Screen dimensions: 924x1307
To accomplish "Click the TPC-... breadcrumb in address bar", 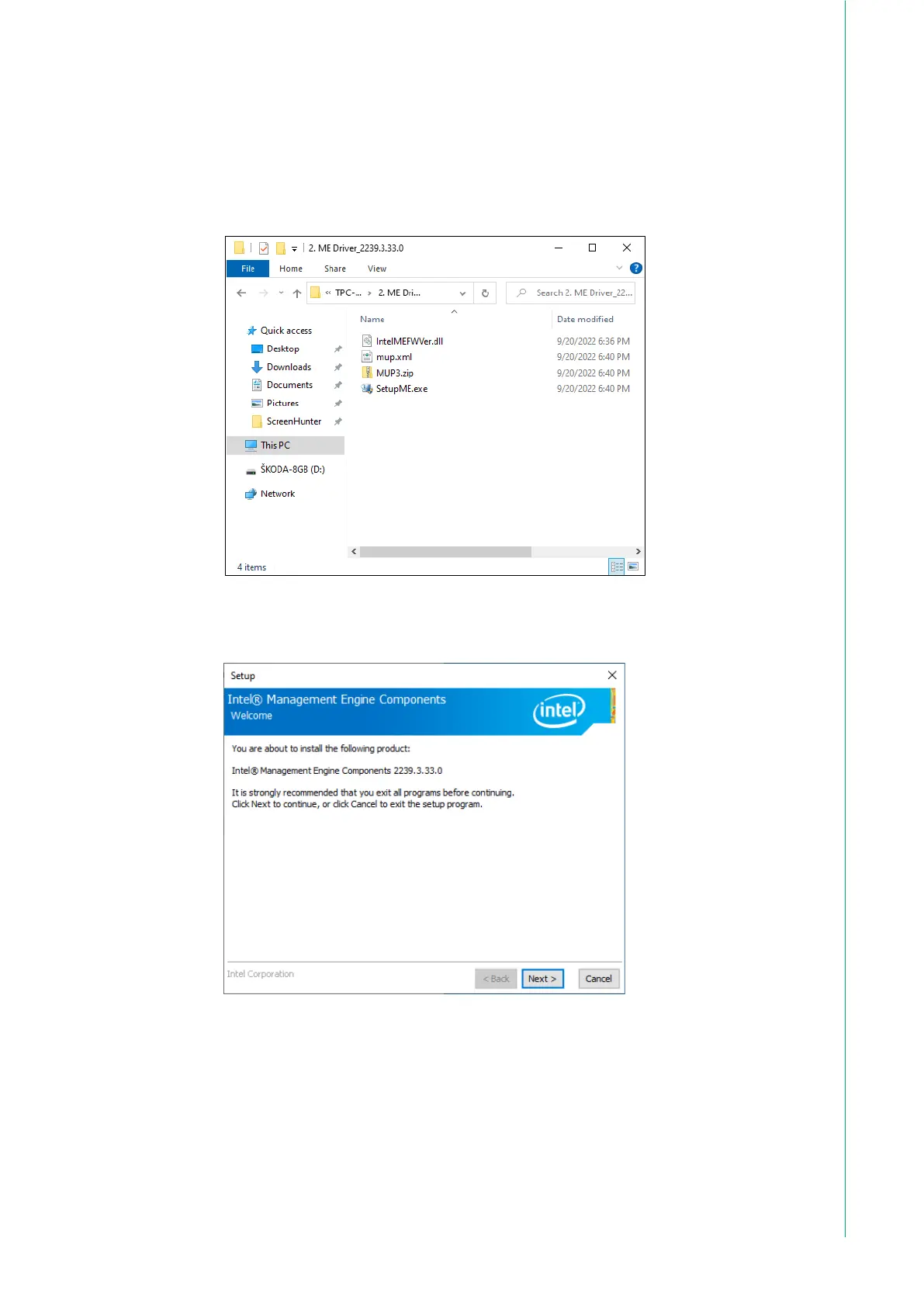I will 348,293.
